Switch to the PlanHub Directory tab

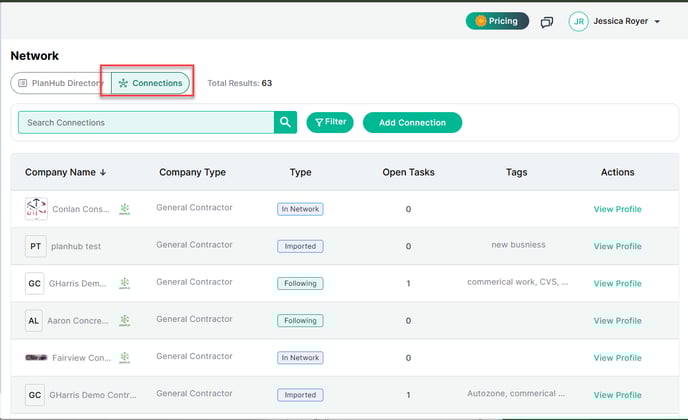[x=58, y=83]
